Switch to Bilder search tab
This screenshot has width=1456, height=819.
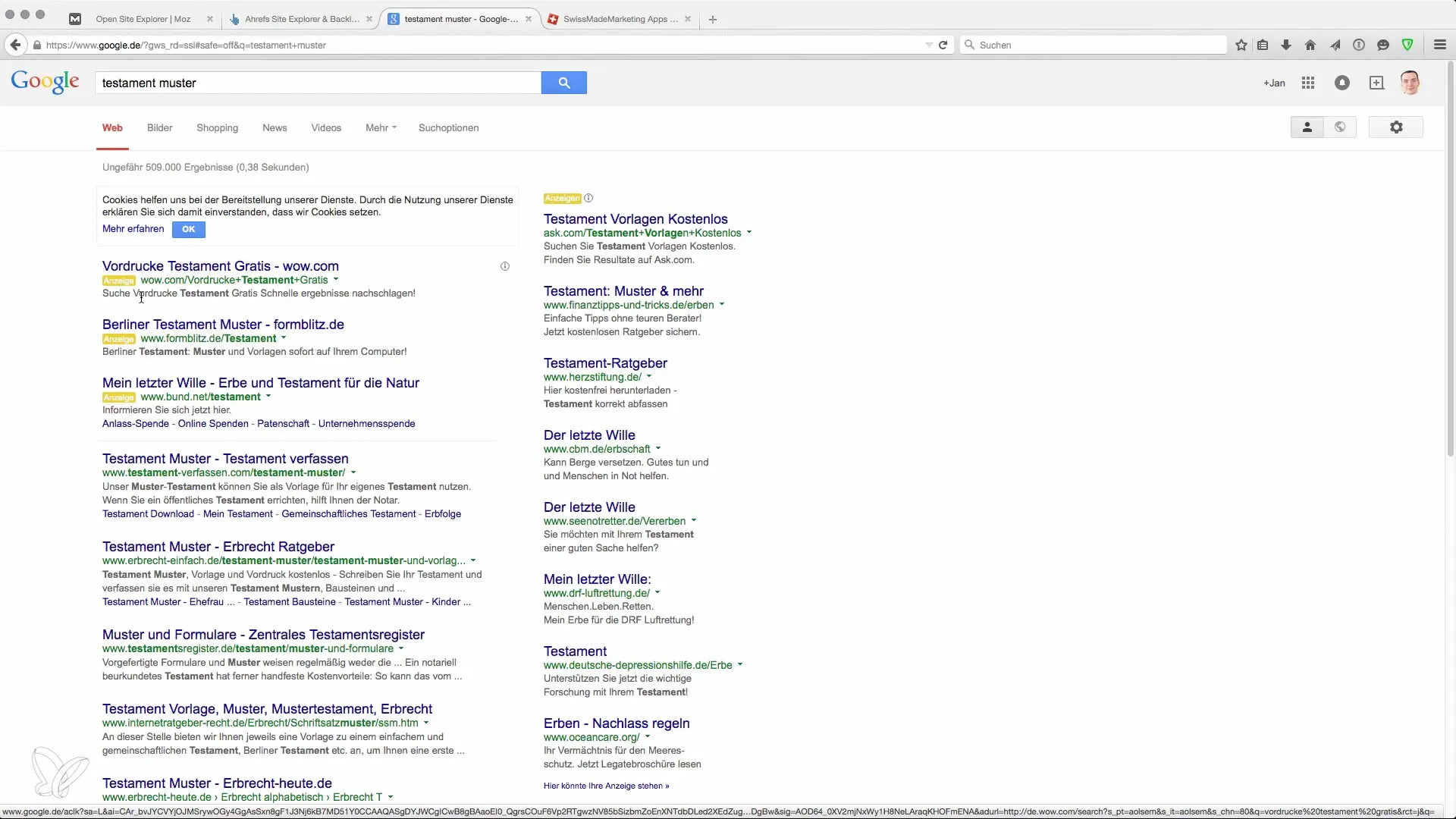pos(159,127)
